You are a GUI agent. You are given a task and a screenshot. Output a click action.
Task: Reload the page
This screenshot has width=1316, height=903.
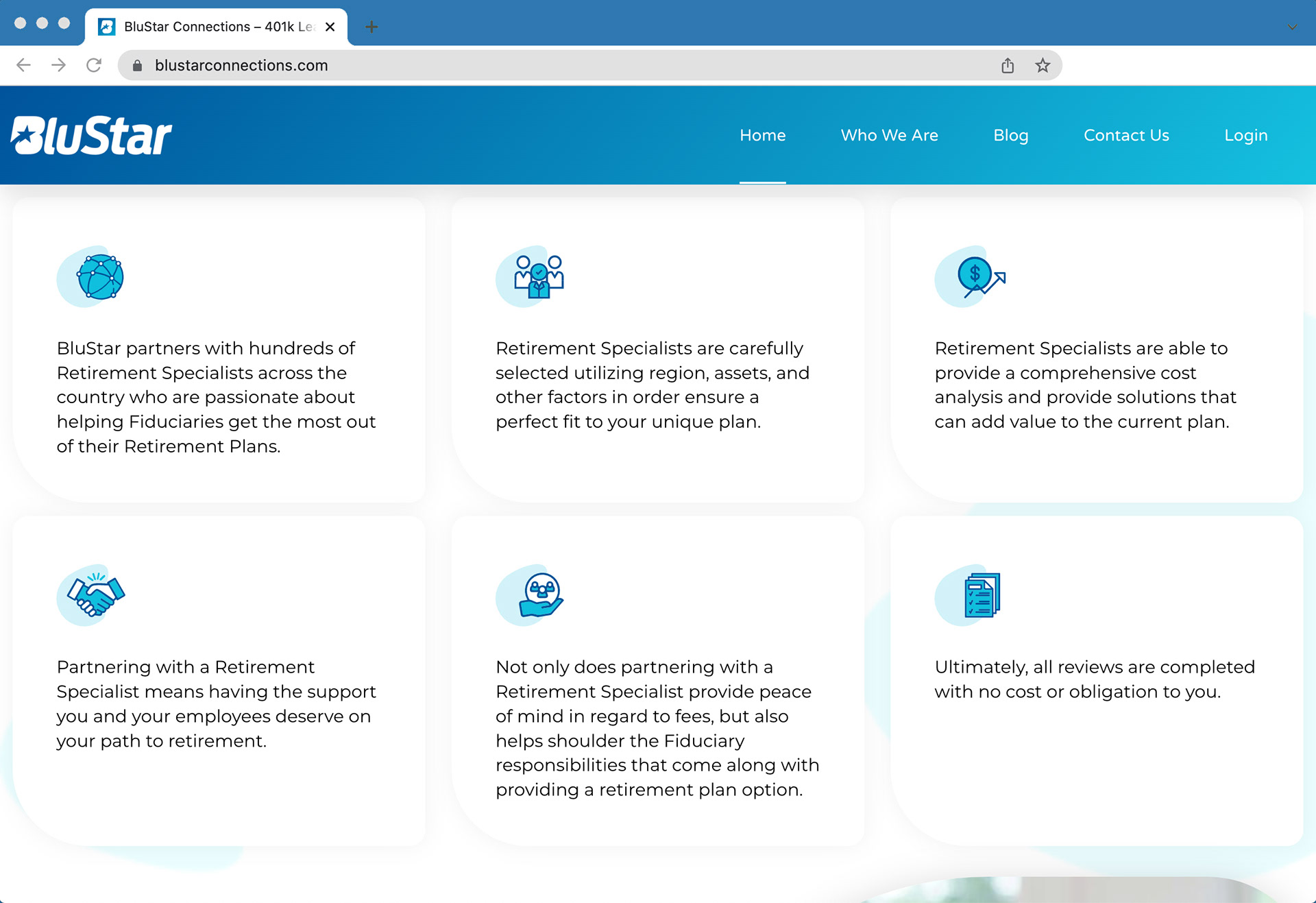(94, 66)
